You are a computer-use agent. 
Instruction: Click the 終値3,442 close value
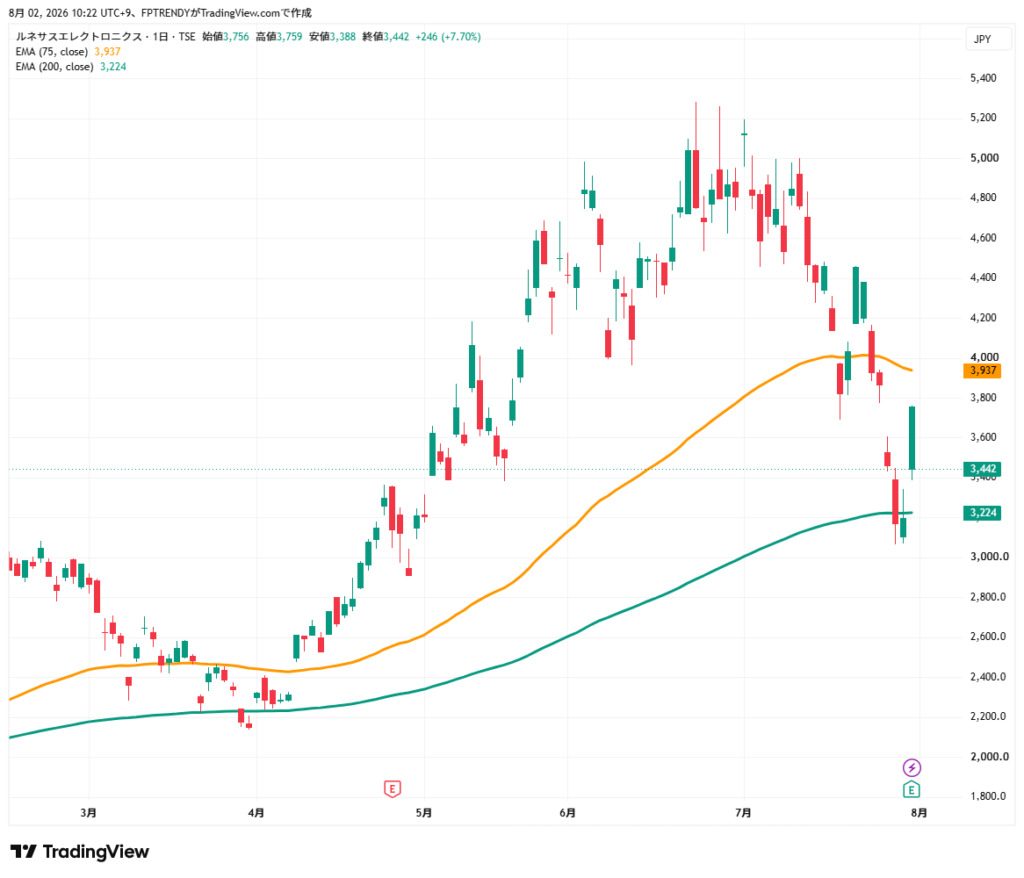coord(385,37)
